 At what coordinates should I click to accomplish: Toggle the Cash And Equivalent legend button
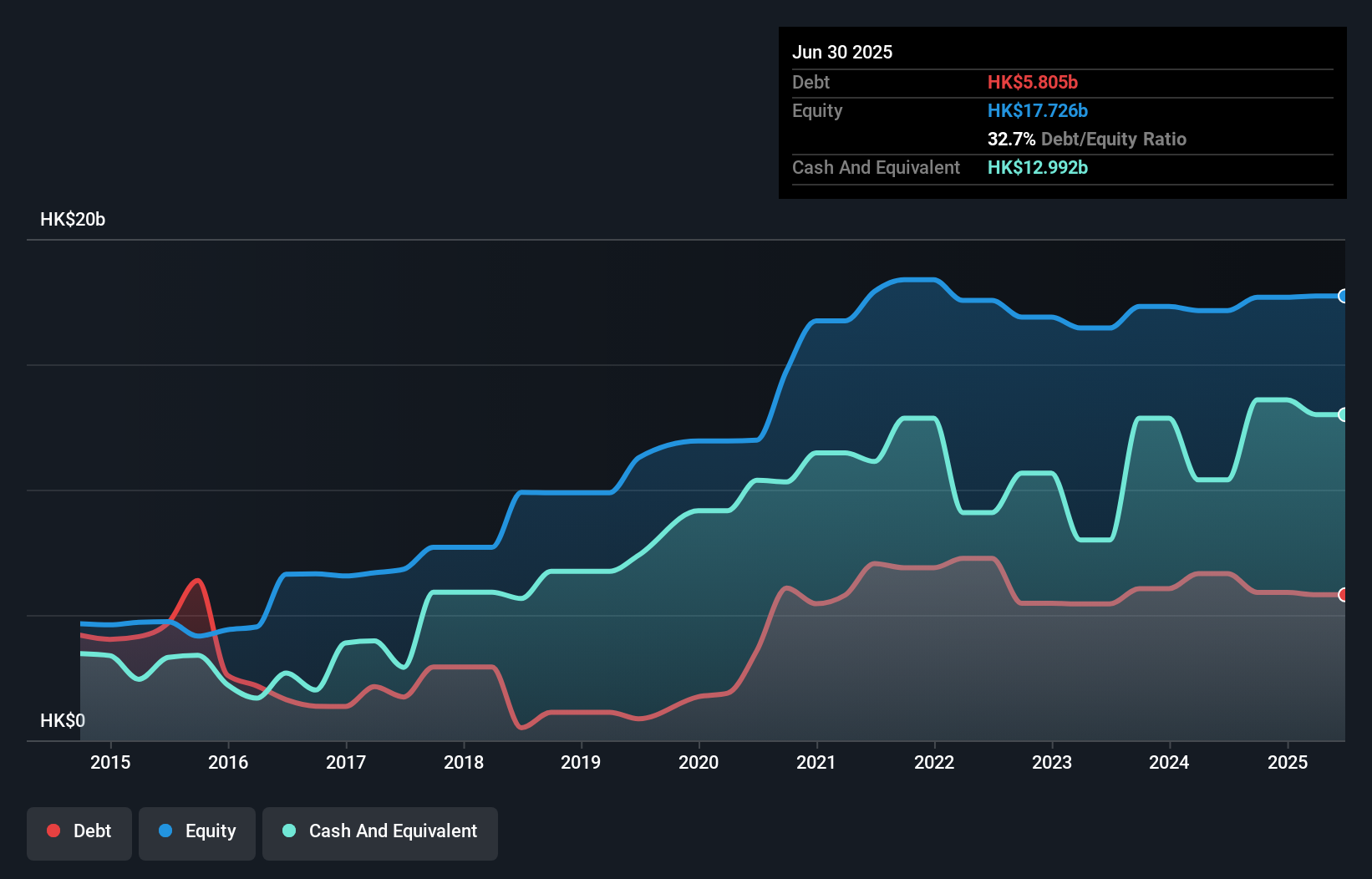coord(380,833)
